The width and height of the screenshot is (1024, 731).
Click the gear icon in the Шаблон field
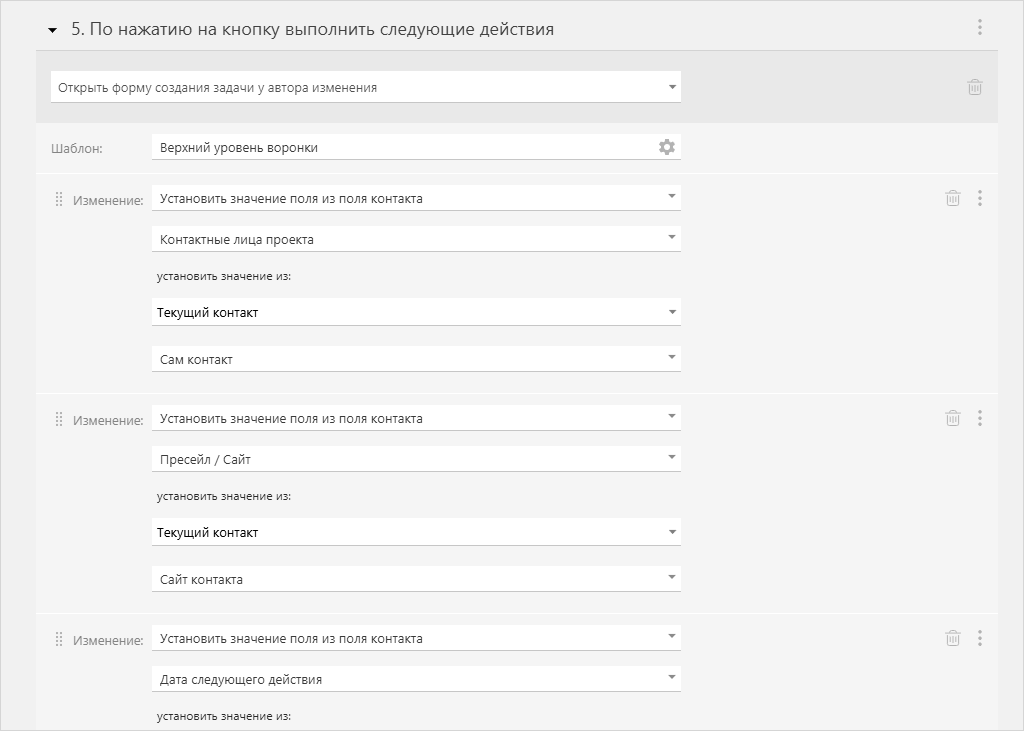click(x=667, y=147)
